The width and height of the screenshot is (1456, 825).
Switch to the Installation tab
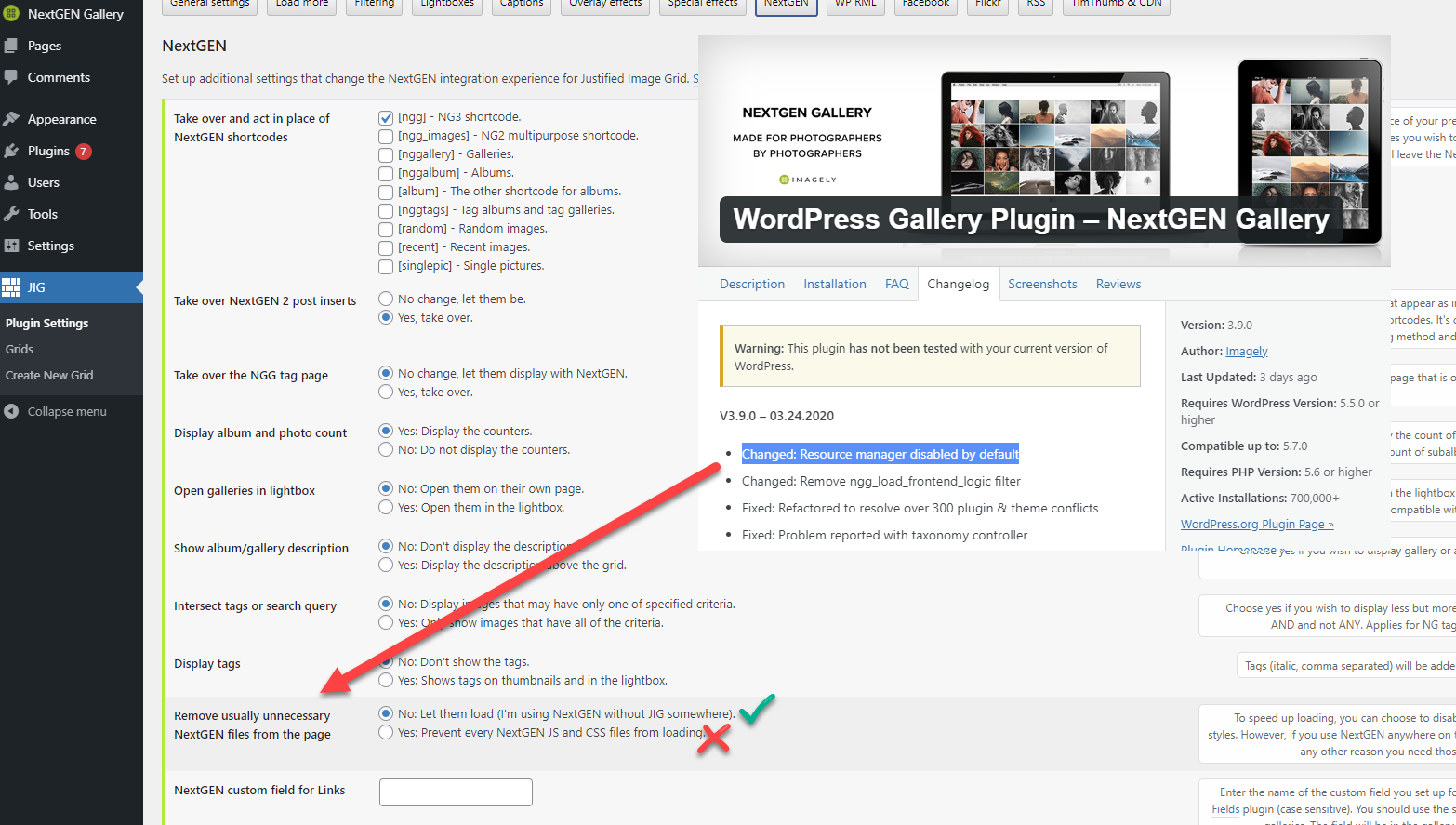[835, 285]
